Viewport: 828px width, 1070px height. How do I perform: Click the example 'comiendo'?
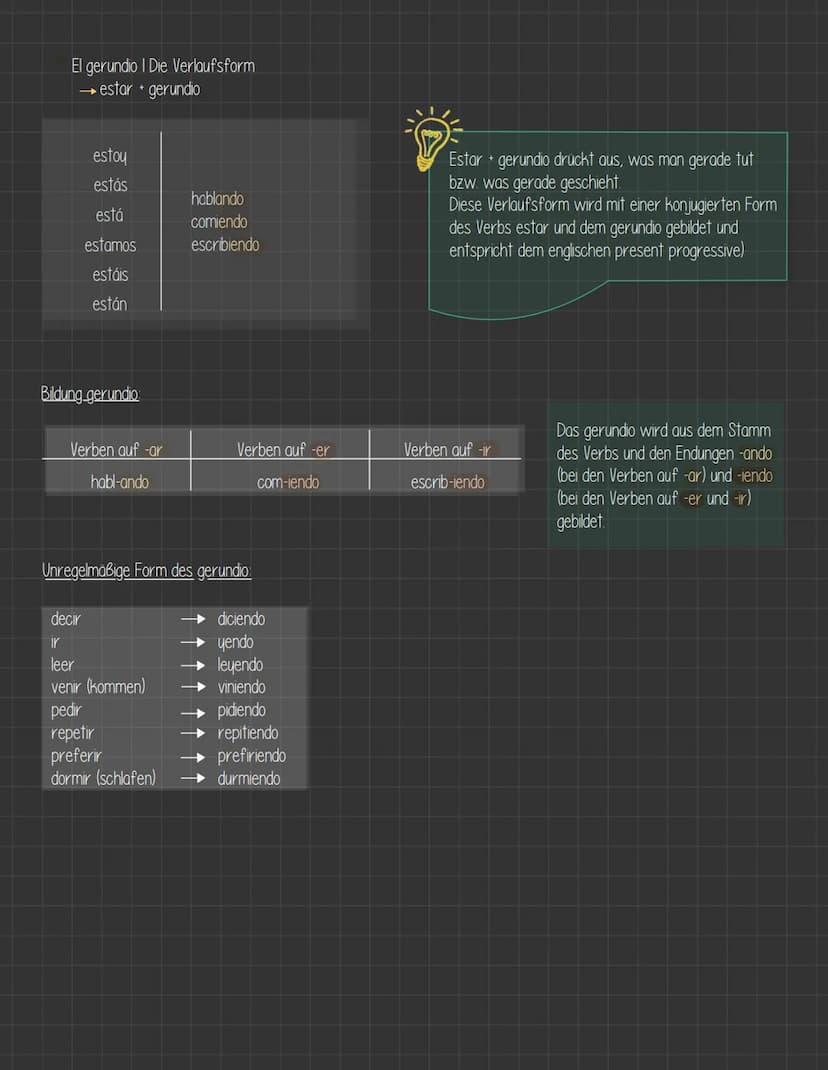[x=219, y=222]
